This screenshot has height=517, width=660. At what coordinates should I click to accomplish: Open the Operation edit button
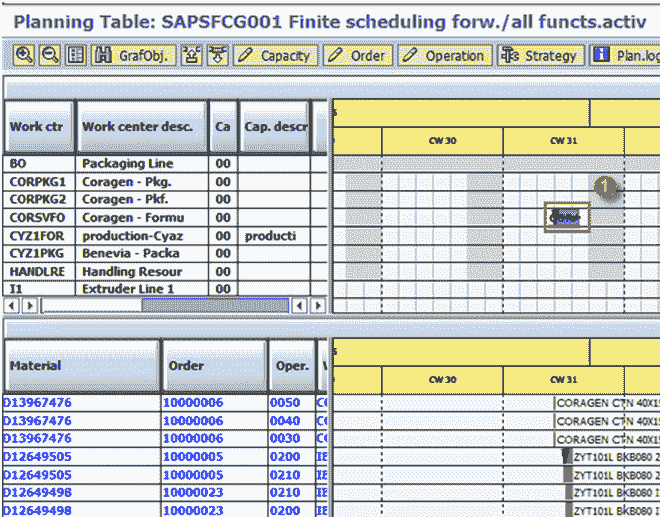click(445, 55)
